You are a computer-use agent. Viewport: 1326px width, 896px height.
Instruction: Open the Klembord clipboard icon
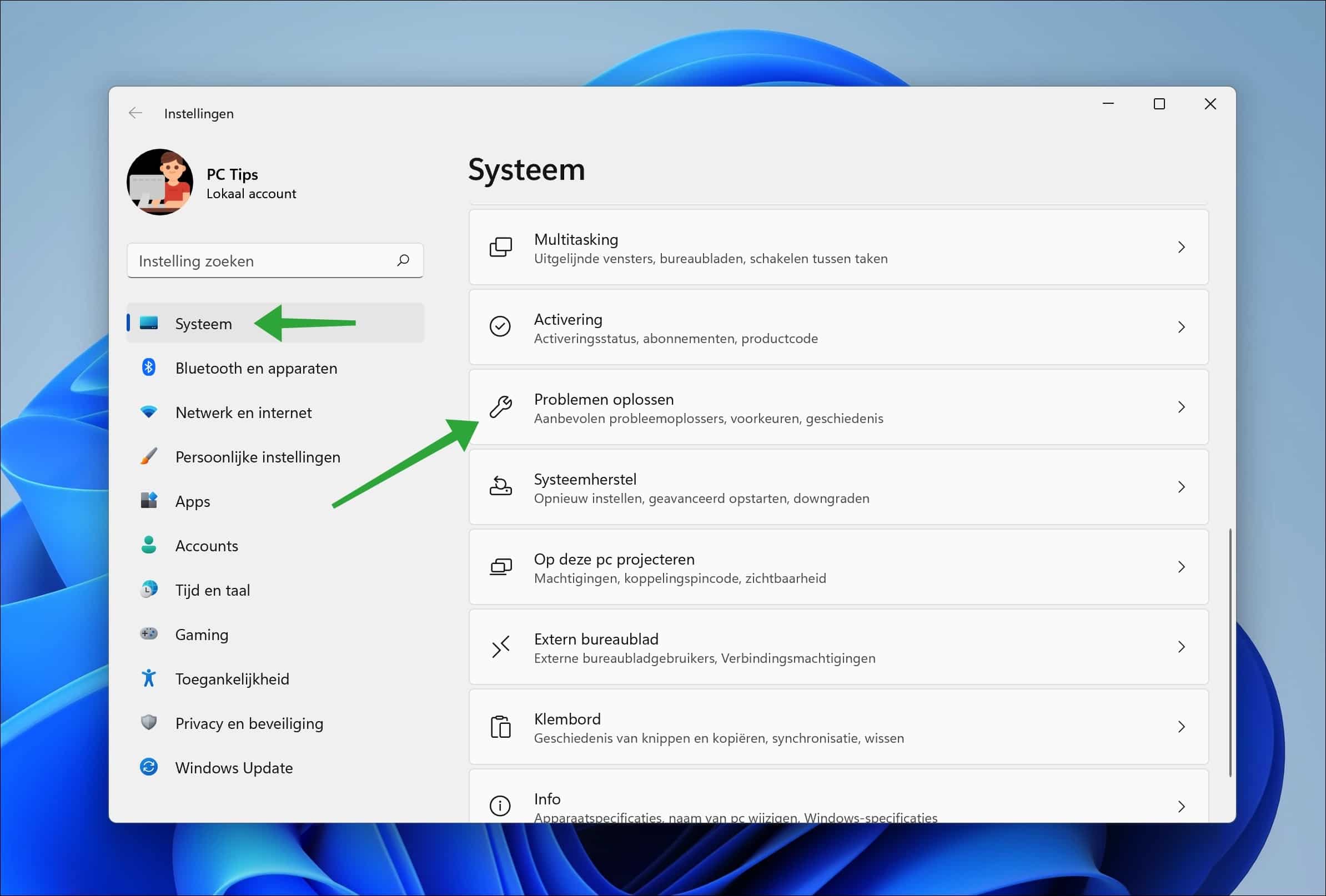[500, 727]
